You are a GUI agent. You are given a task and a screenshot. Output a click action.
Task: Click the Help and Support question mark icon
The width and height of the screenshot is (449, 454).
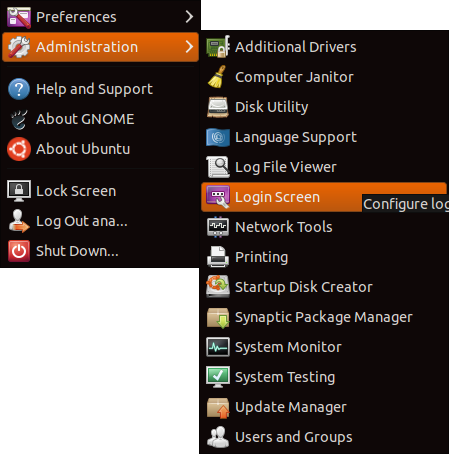click(19, 89)
